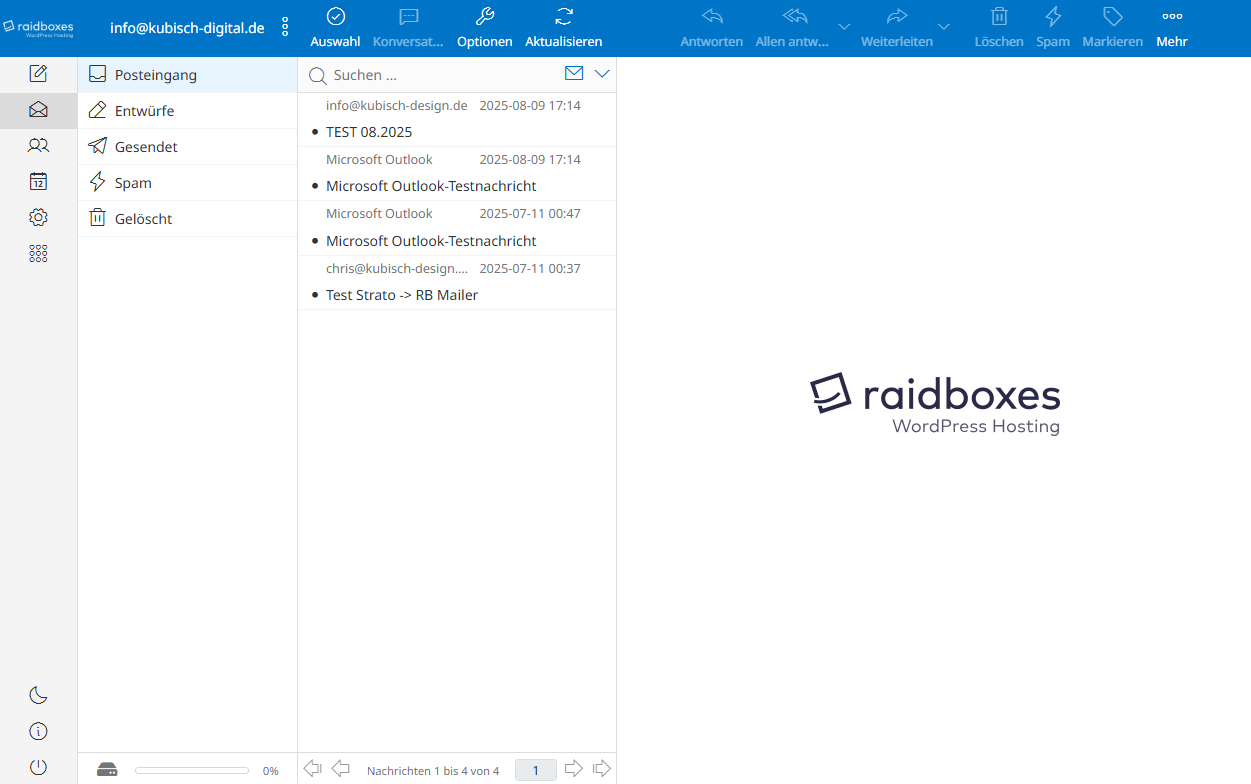Expand the Mehr actions menu

coord(1172,28)
